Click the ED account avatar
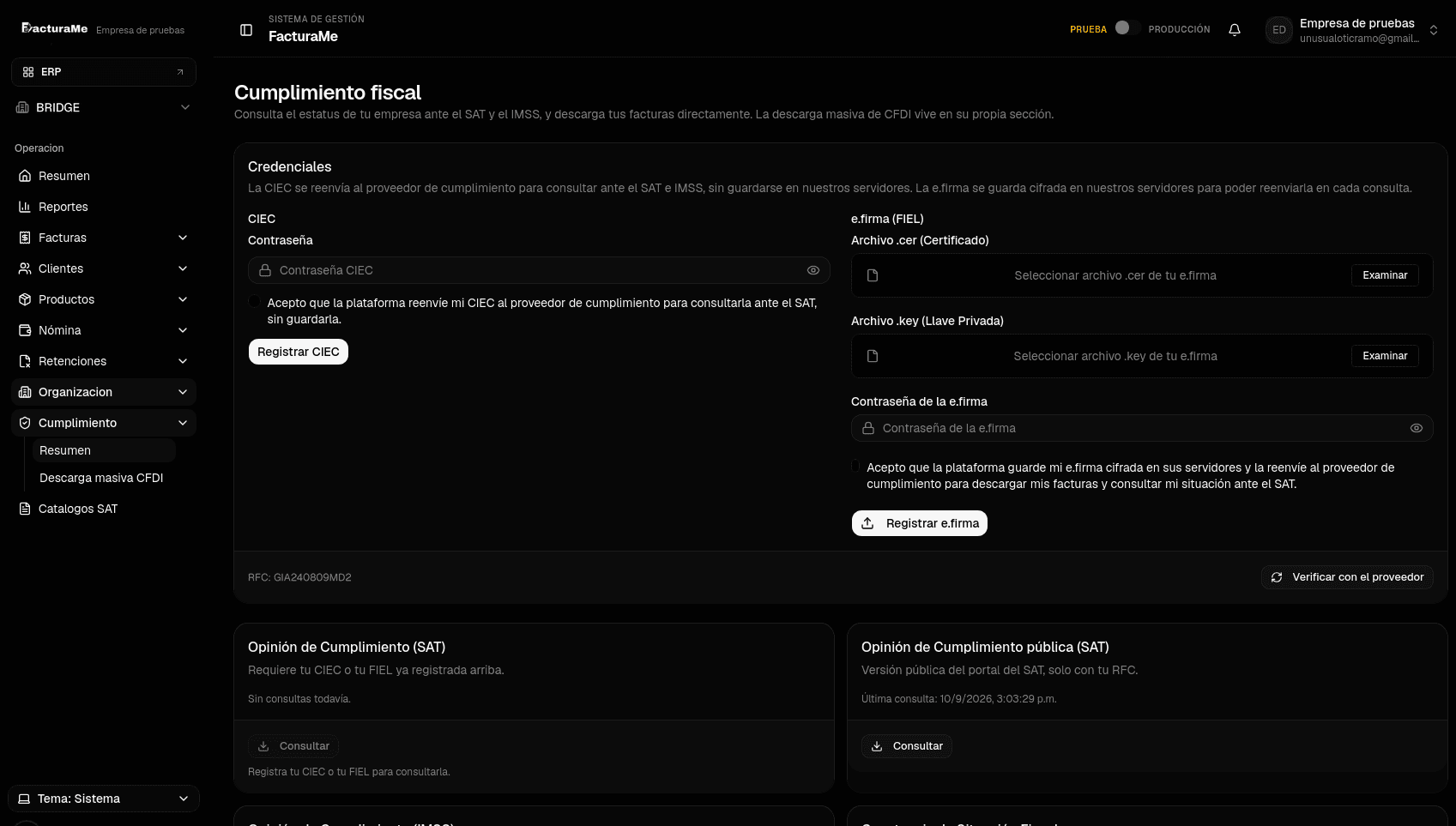 pos(1279,30)
